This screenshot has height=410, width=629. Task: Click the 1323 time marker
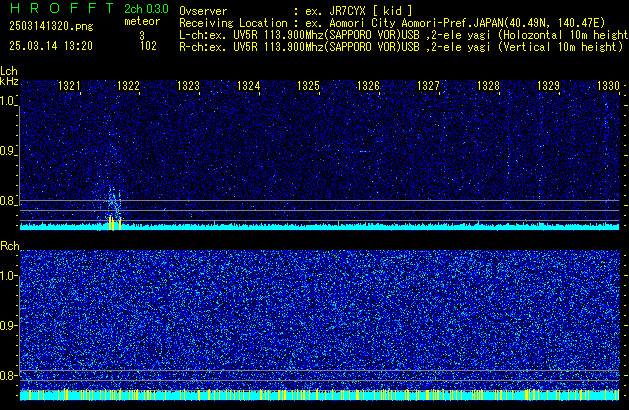pos(189,86)
